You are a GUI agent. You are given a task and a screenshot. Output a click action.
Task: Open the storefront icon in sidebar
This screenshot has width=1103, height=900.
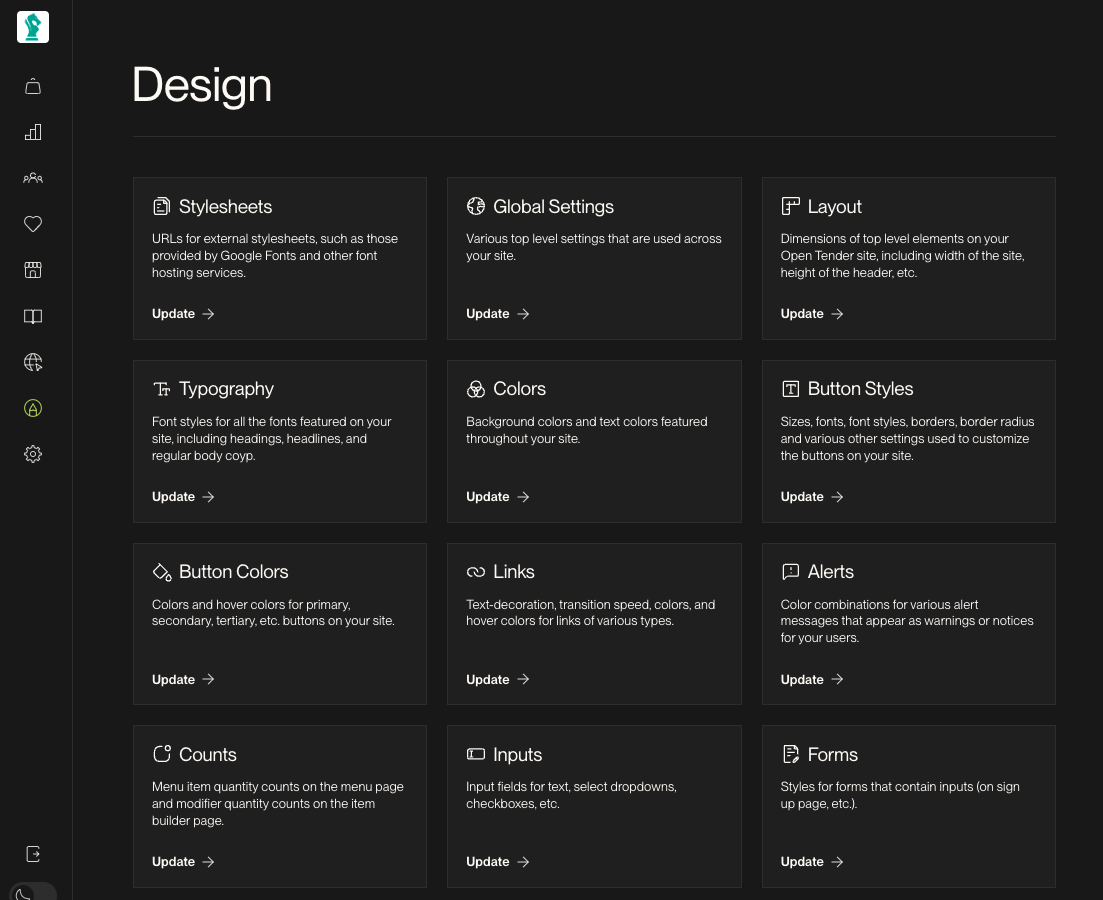(33, 270)
